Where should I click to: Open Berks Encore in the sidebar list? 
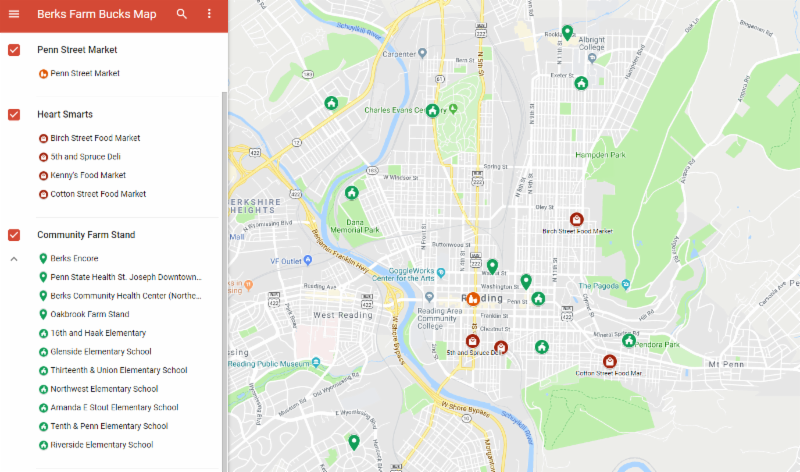pyautogui.click(x=74, y=258)
